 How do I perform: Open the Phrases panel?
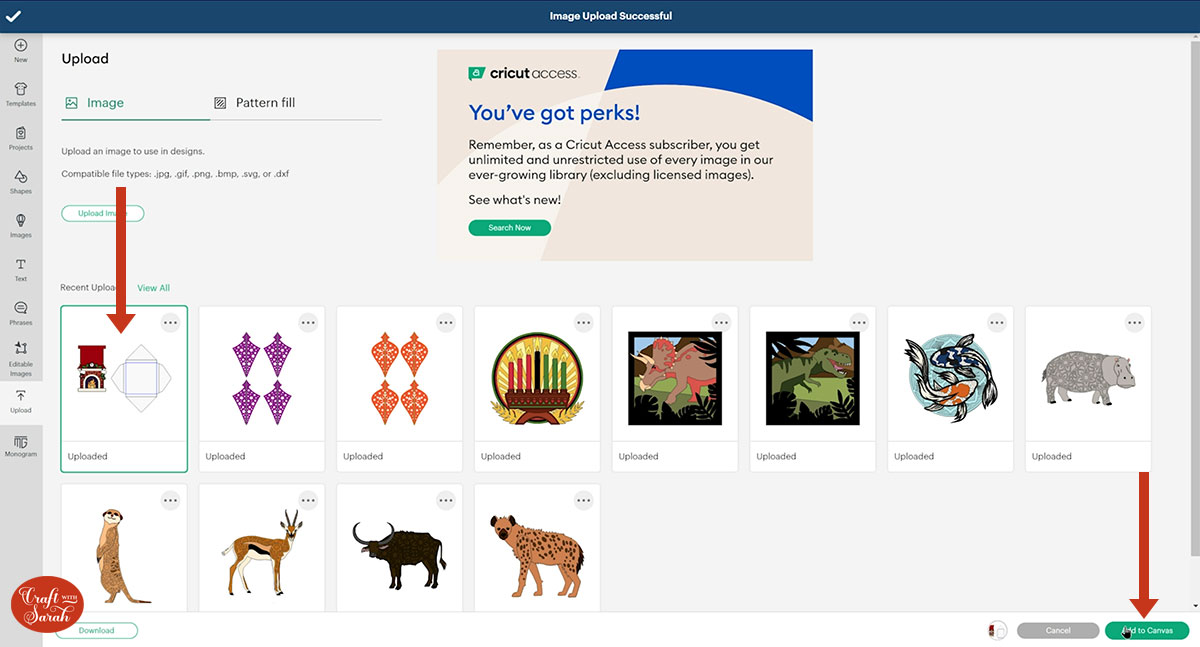[x=21, y=314]
